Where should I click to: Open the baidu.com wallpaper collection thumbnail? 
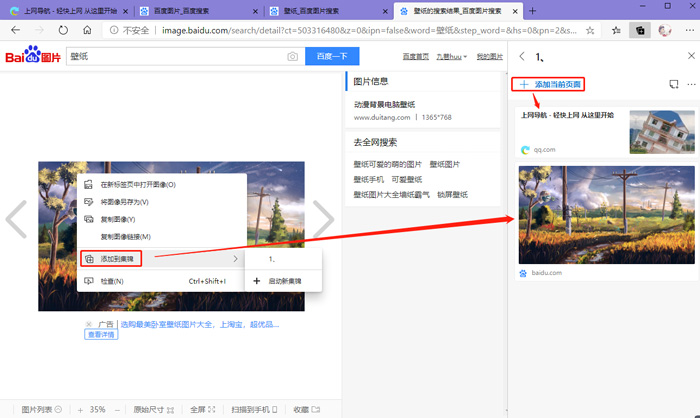click(x=606, y=215)
